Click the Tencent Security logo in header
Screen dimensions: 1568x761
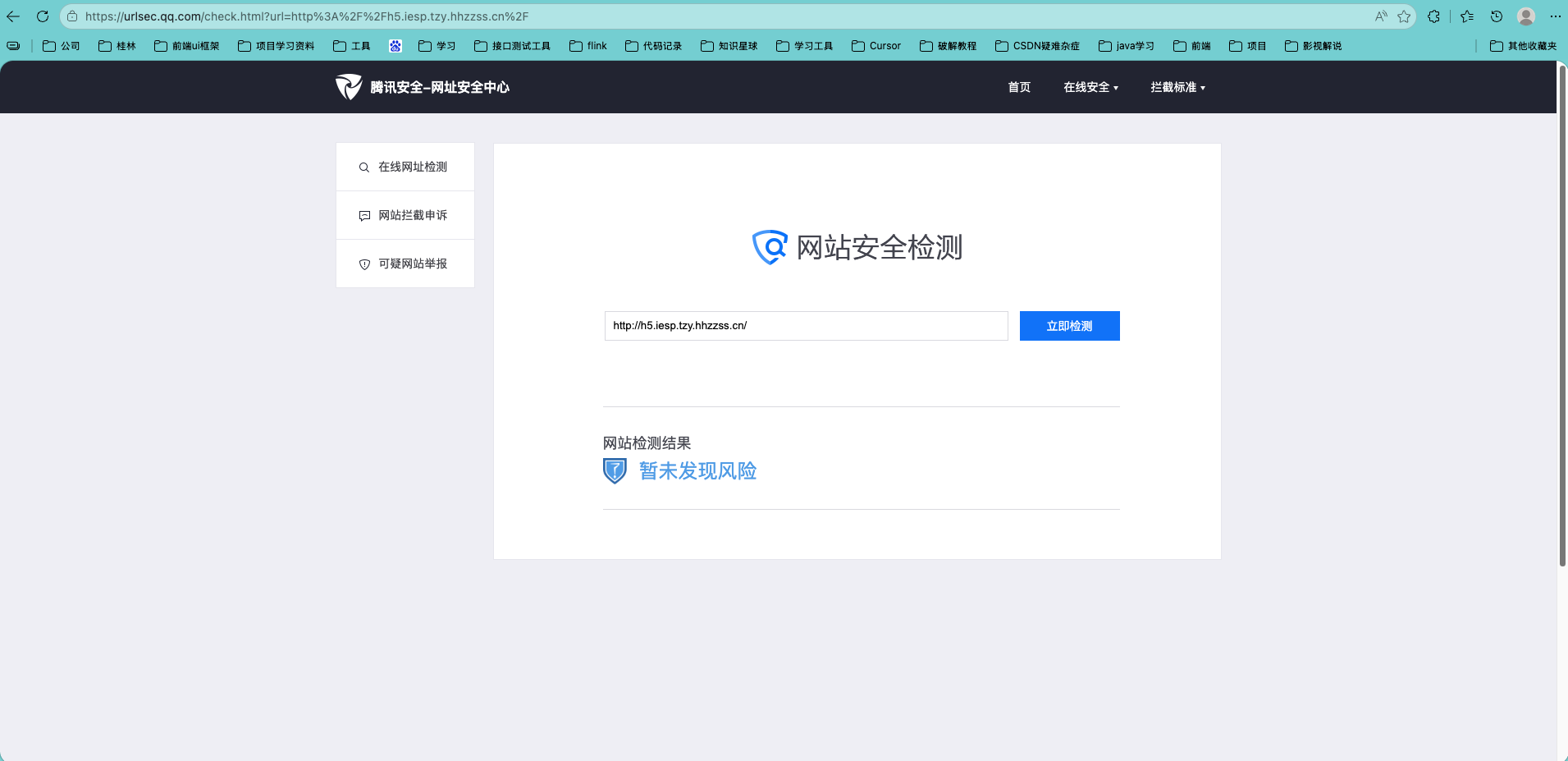click(x=423, y=87)
